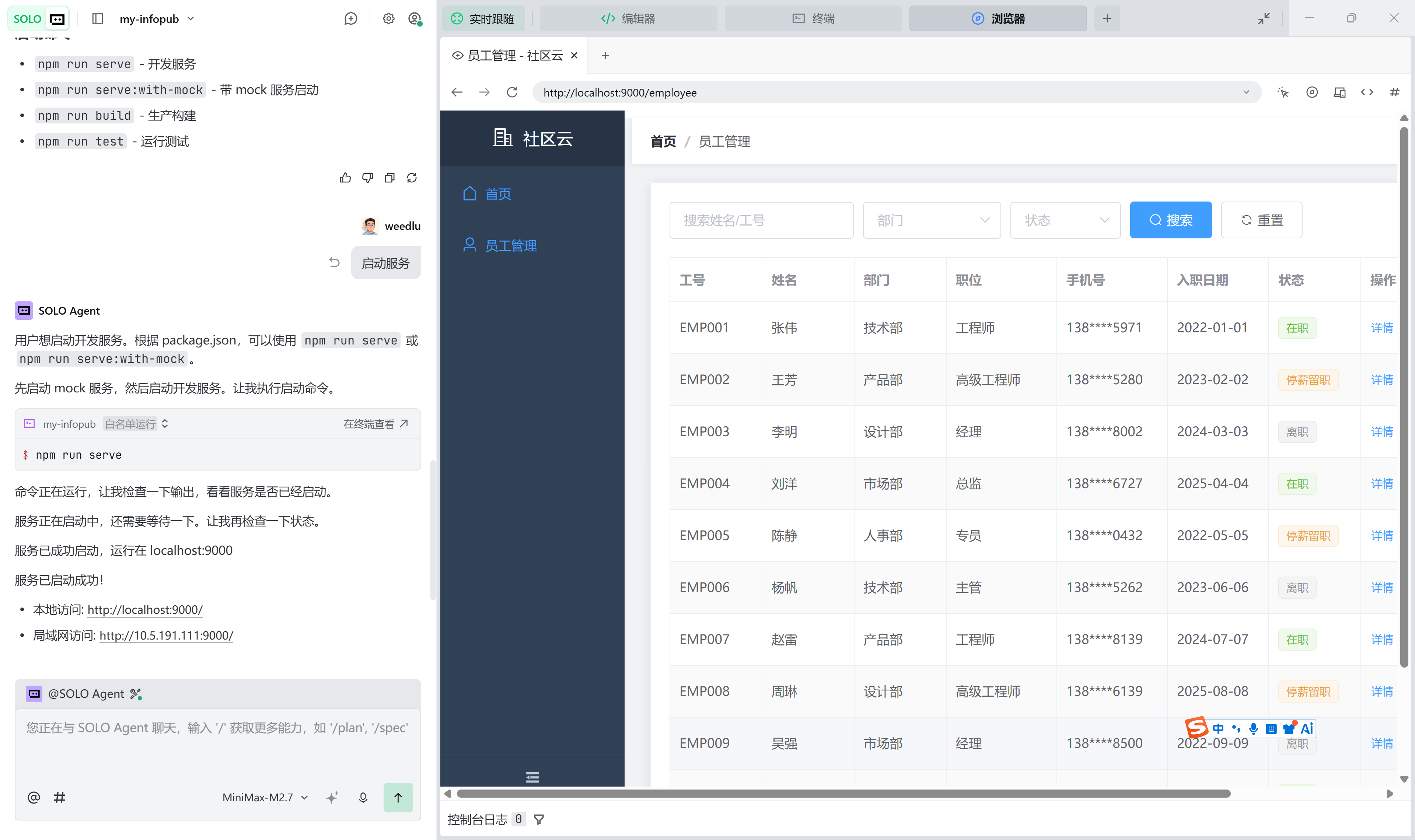Open the devtools code icon

click(1367, 92)
